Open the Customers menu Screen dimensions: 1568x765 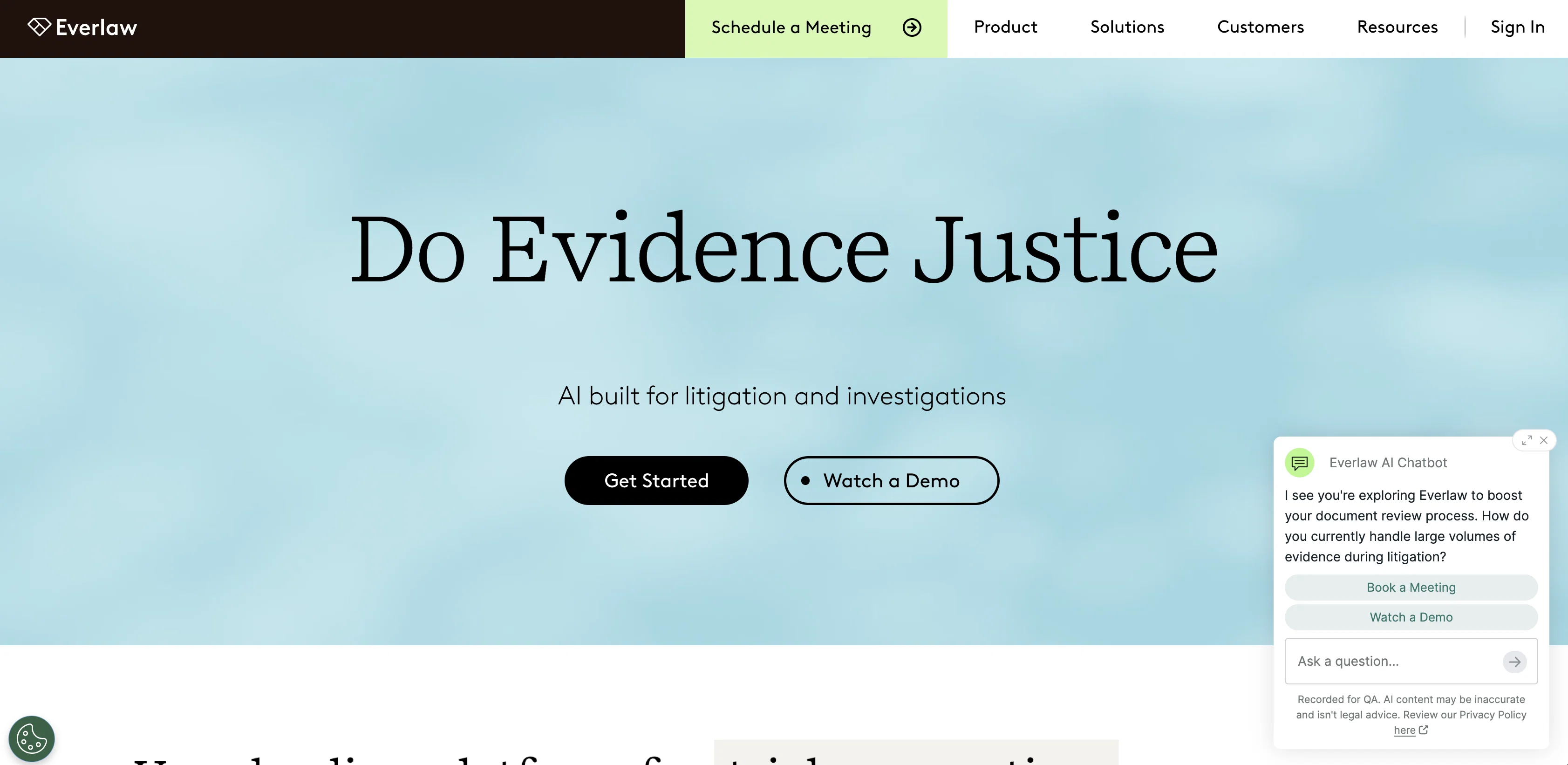1261,27
